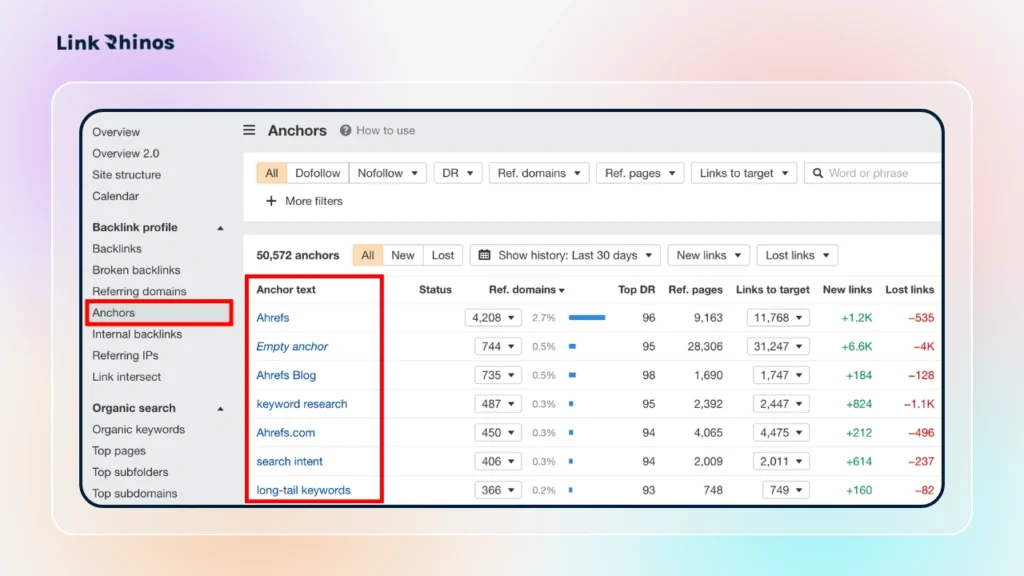Select the New anchors tab
Image resolution: width=1024 pixels, height=576 pixels.
point(403,255)
